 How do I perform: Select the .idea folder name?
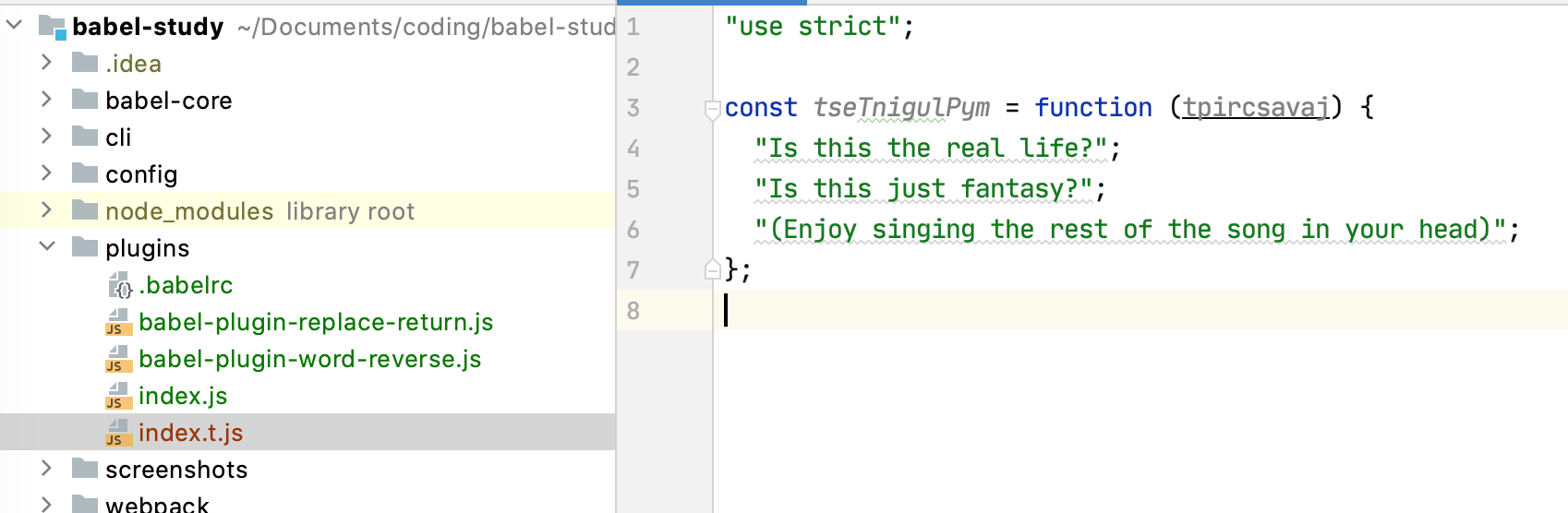(x=133, y=64)
